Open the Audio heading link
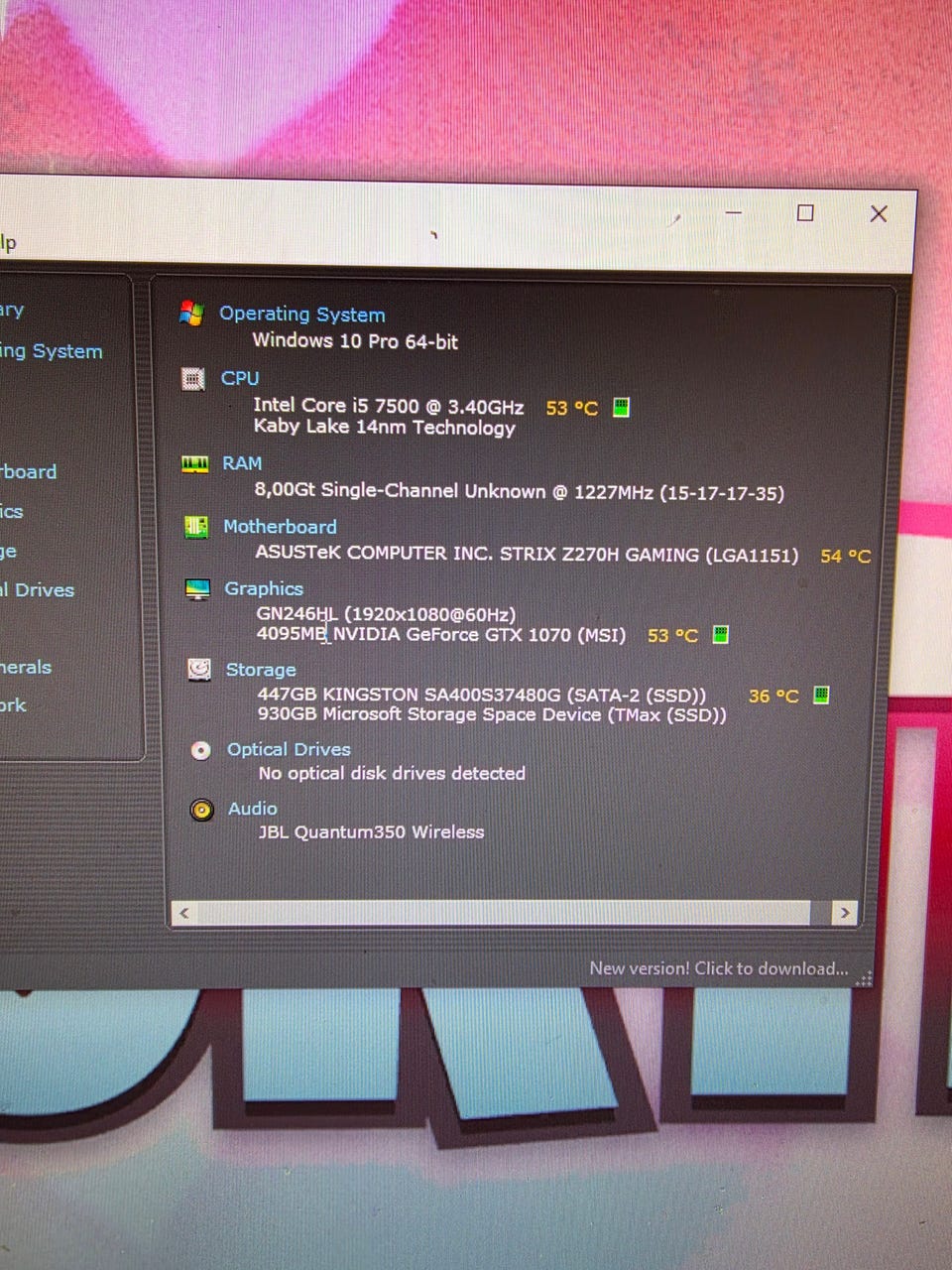Viewport: 952px width, 1270px height. 253,809
